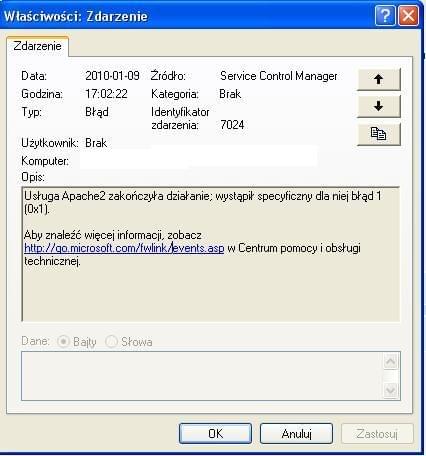Click the date value 2010-01-09
Viewport: 426px width, 456px height.
pos(112,76)
